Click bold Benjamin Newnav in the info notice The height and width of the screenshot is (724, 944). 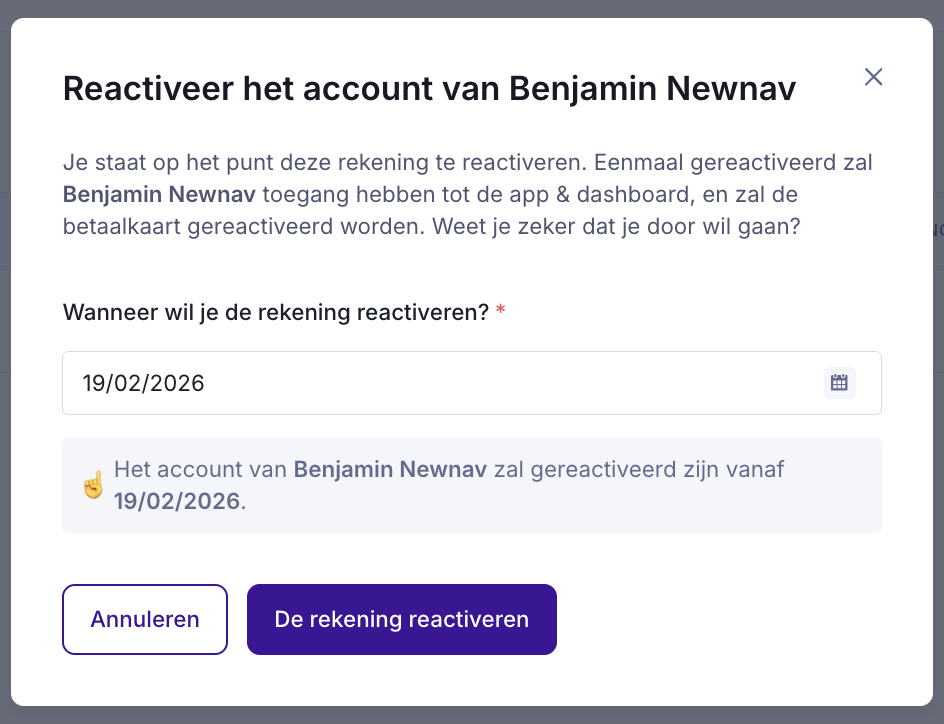[x=390, y=469]
